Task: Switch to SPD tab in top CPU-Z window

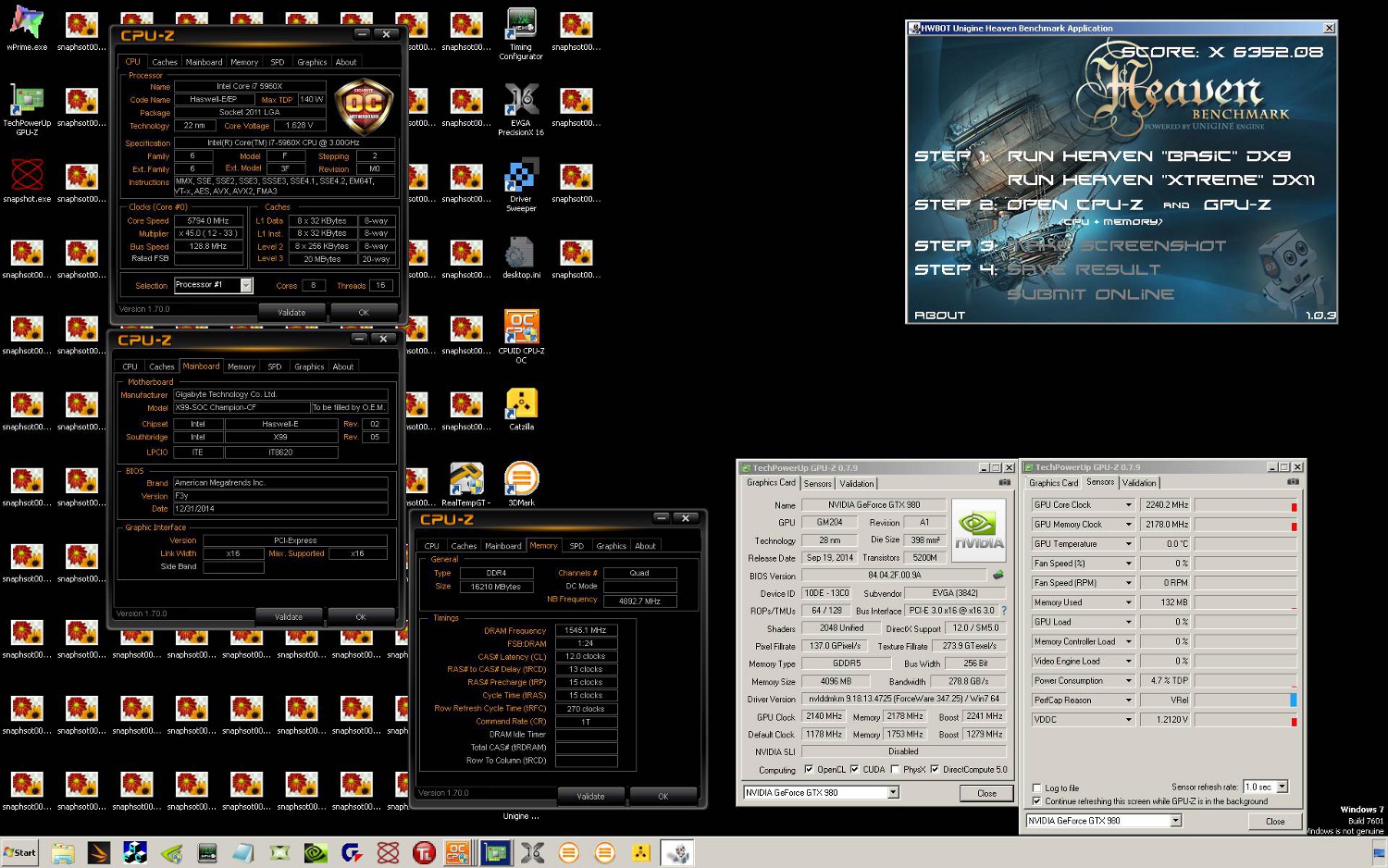Action: [x=277, y=62]
